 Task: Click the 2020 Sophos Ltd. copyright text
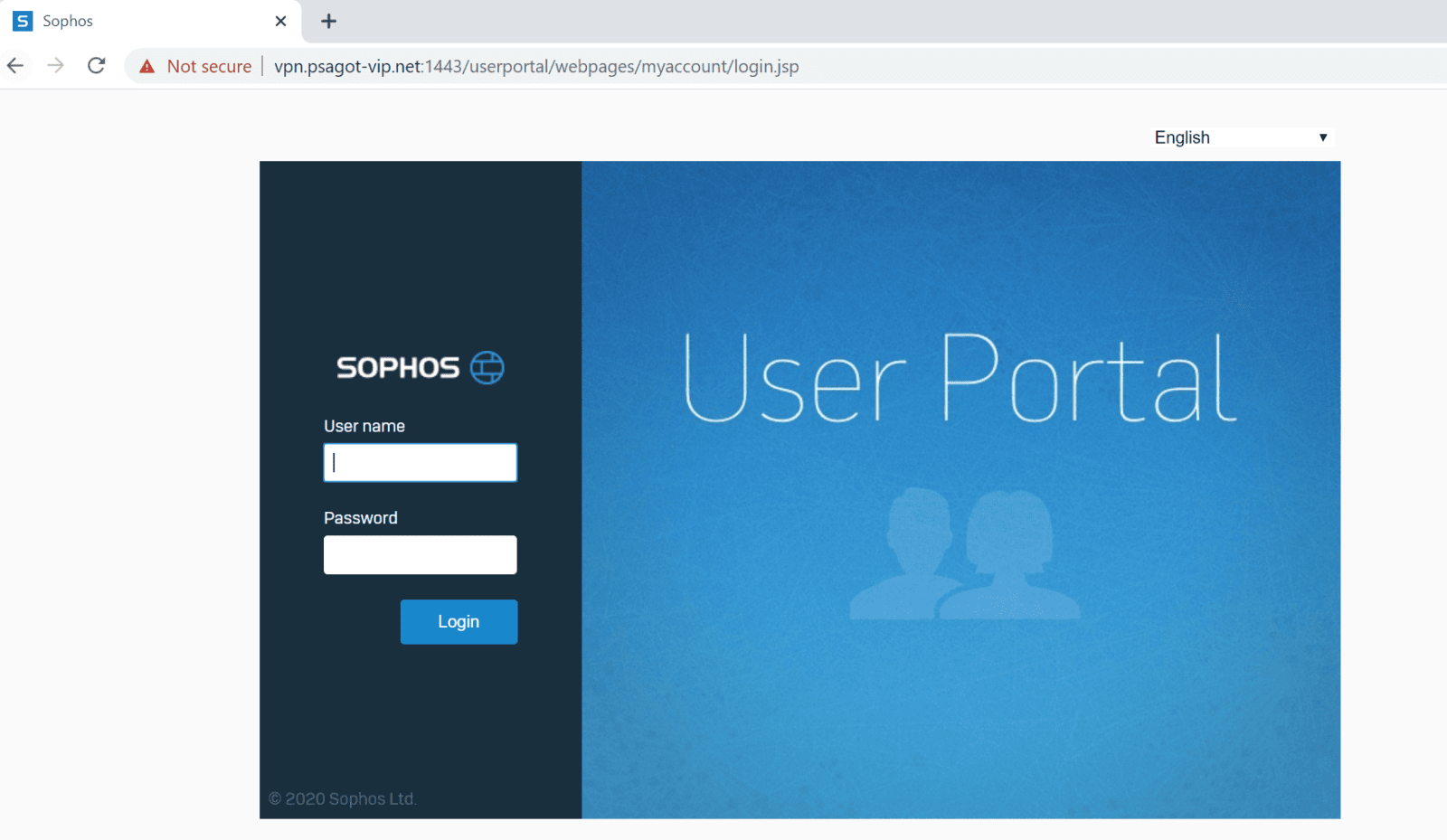tap(343, 798)
